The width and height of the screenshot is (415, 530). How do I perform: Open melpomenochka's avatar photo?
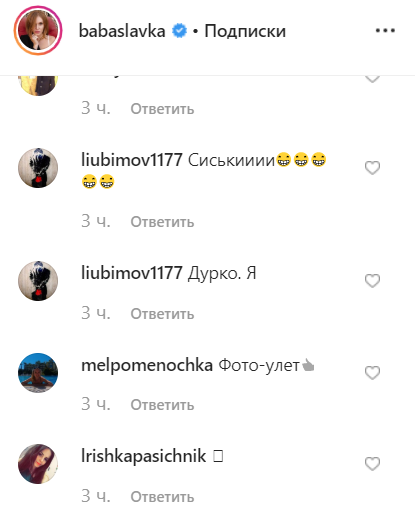[x=38, y=373]
